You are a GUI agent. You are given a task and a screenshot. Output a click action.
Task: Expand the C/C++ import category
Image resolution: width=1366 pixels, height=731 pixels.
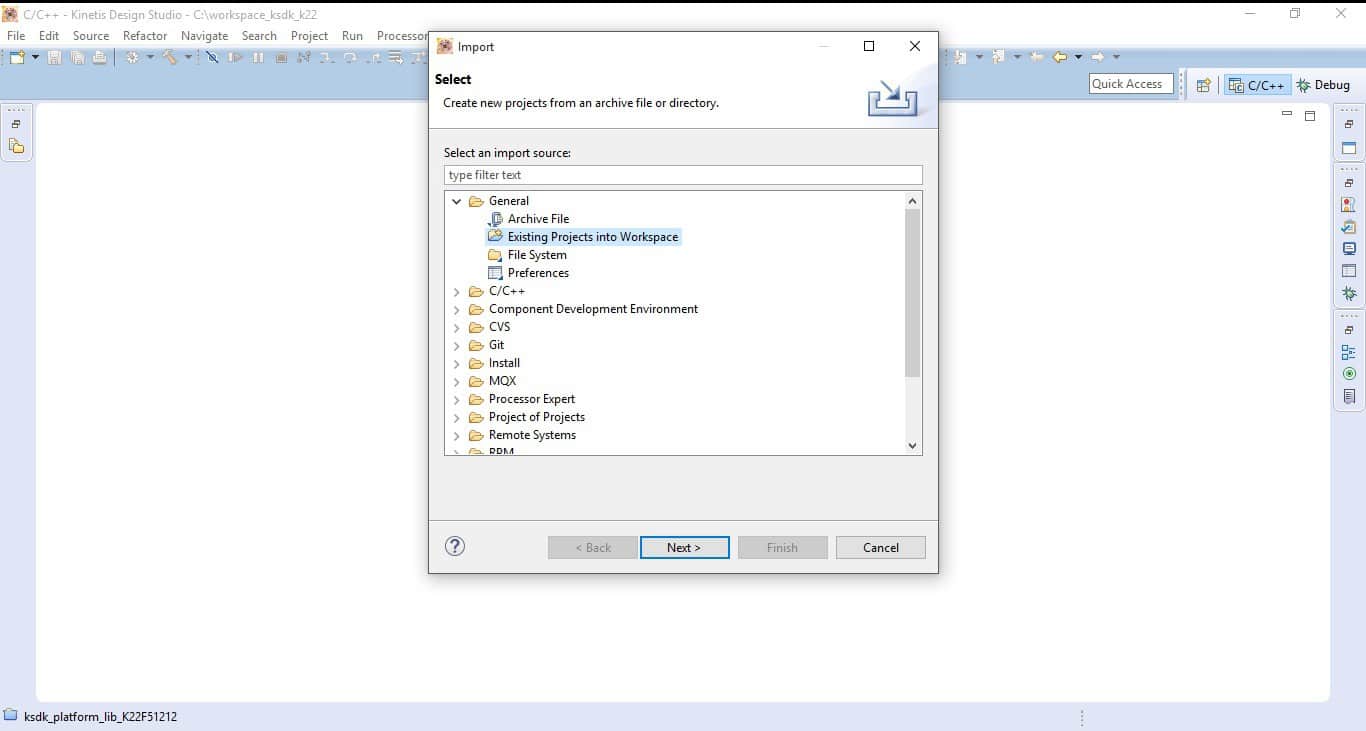[x=457, y=291]
